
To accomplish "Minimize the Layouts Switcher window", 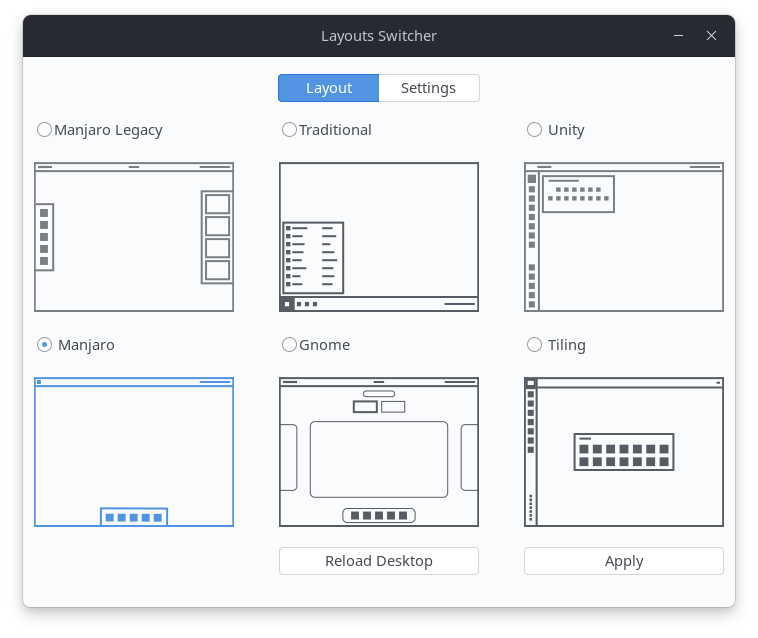I will pos(678,36).
